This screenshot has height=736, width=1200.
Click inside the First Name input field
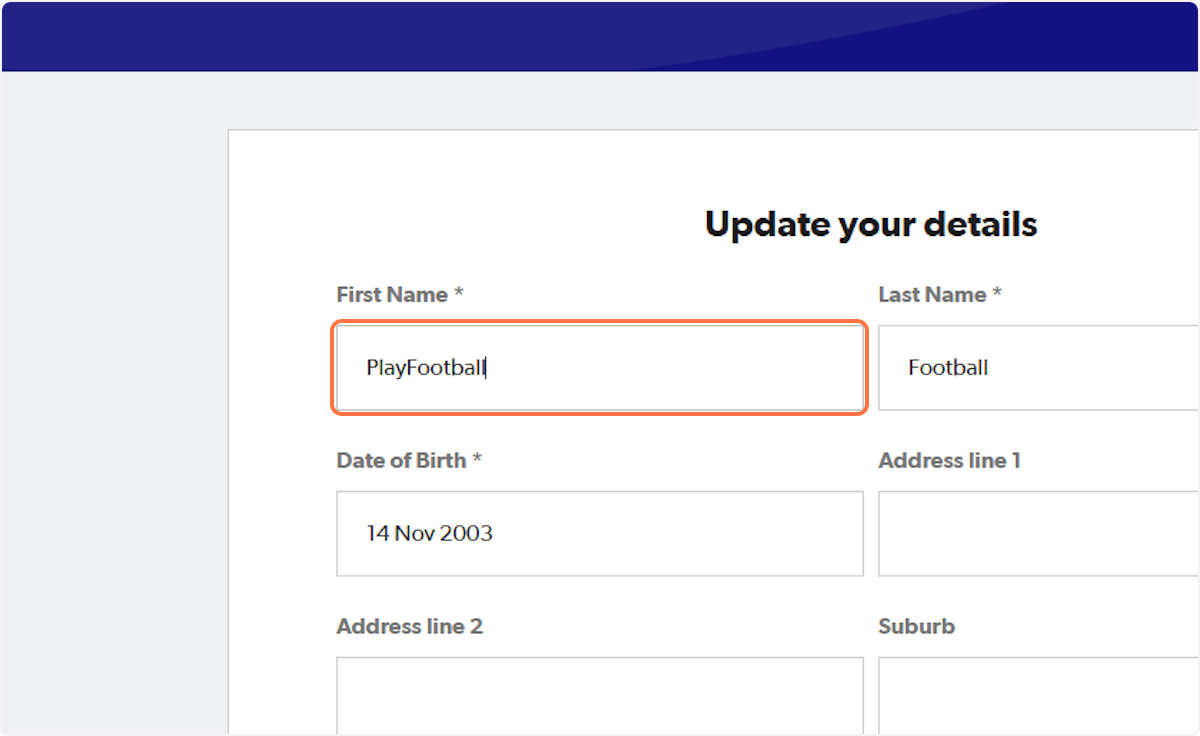click(598, 367)
